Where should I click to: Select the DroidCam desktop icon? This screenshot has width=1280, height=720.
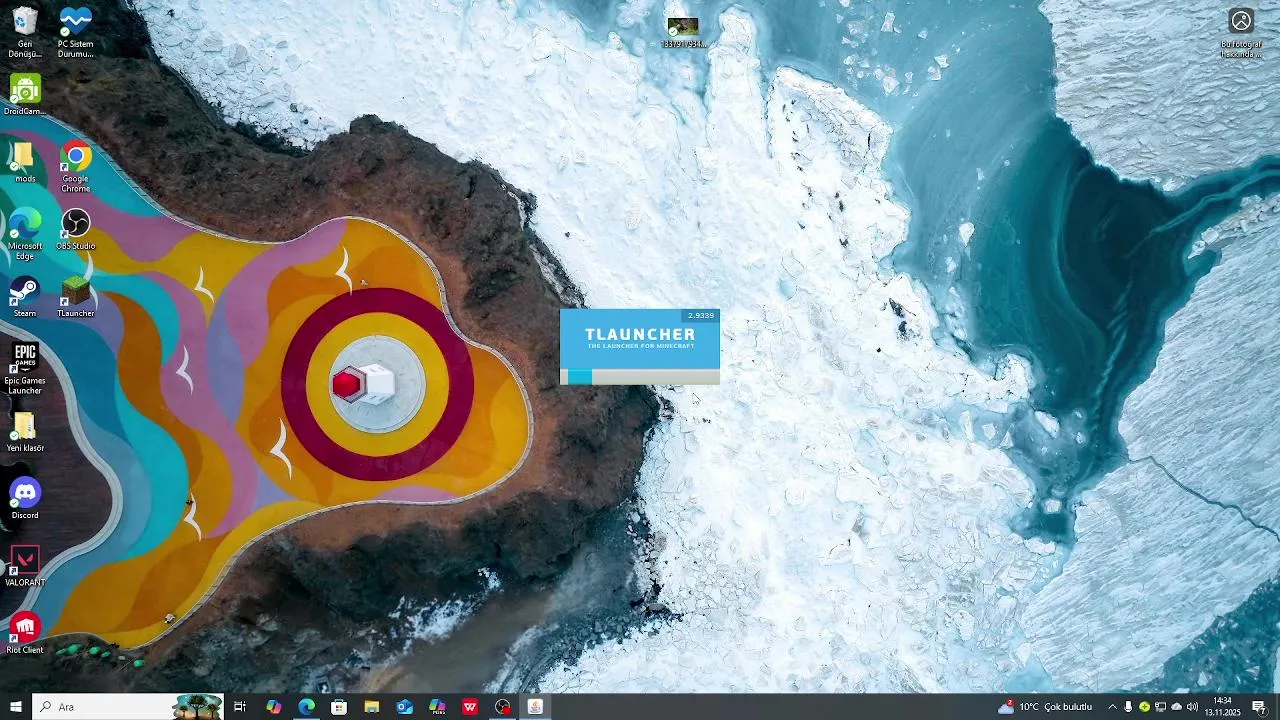tap(25, 94)
